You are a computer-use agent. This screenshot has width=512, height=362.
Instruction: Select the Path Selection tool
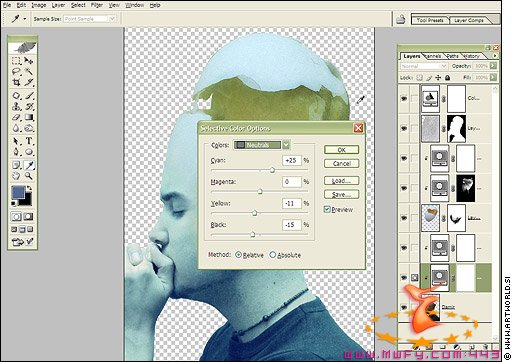(16, 141)
